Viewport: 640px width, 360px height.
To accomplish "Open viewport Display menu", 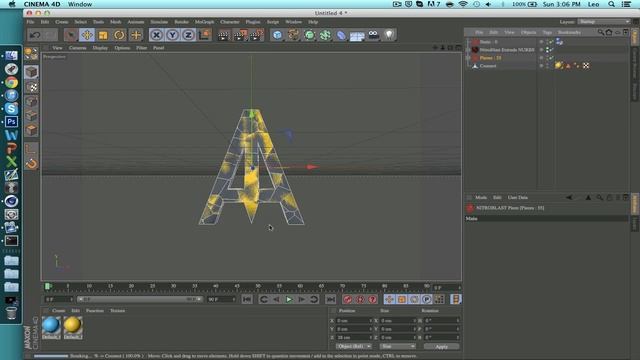I will [x=100, y=48].
